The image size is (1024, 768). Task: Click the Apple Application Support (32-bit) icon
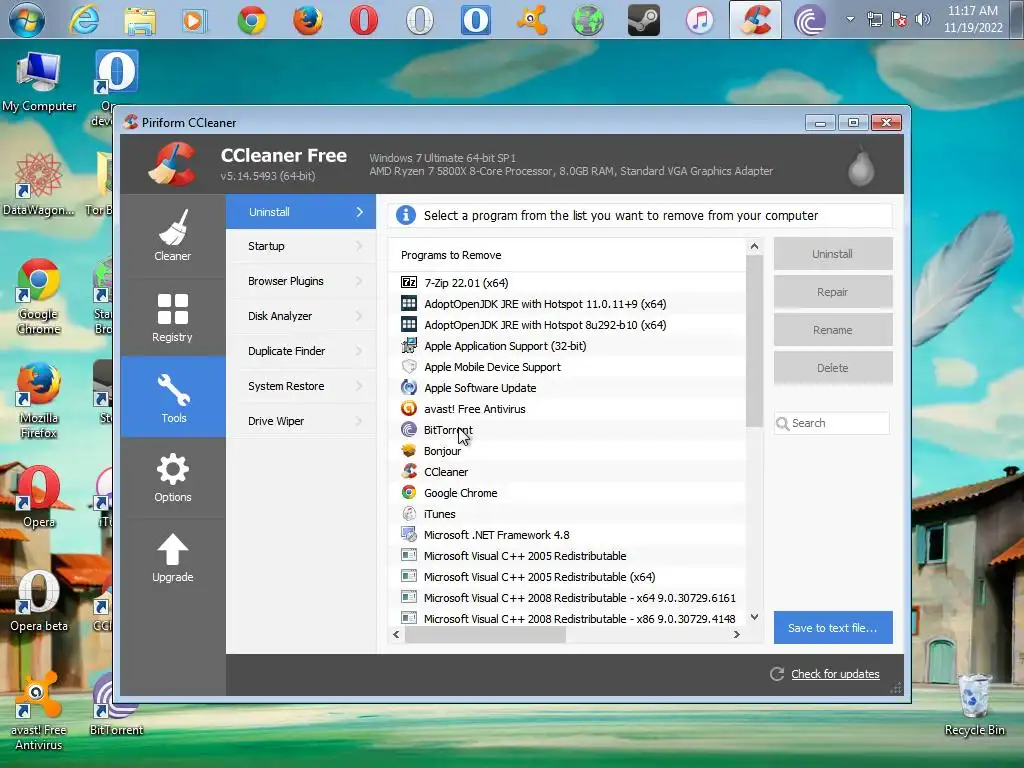409,345
